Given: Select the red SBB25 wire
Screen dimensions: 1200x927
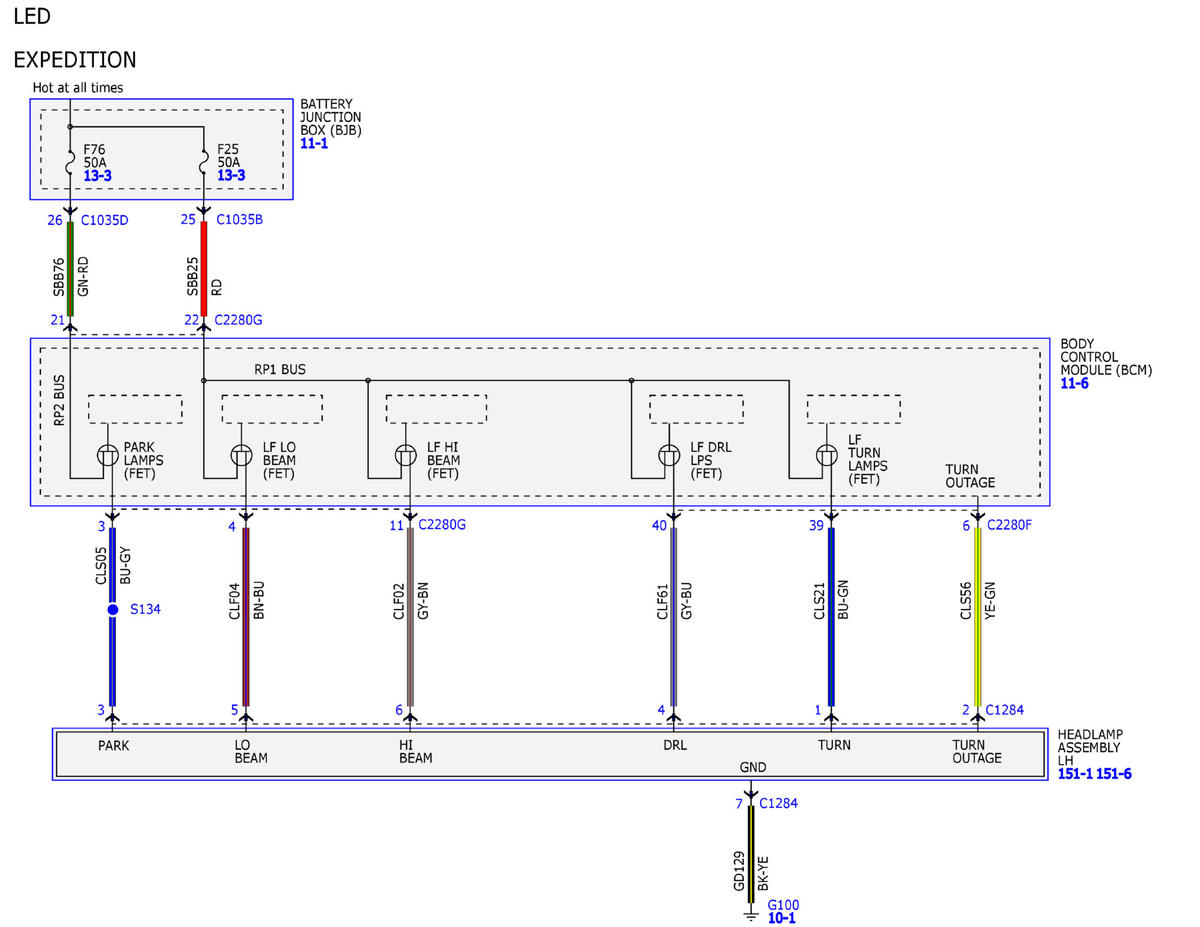Looking at the screenshot, I should [x=204, y=268].
